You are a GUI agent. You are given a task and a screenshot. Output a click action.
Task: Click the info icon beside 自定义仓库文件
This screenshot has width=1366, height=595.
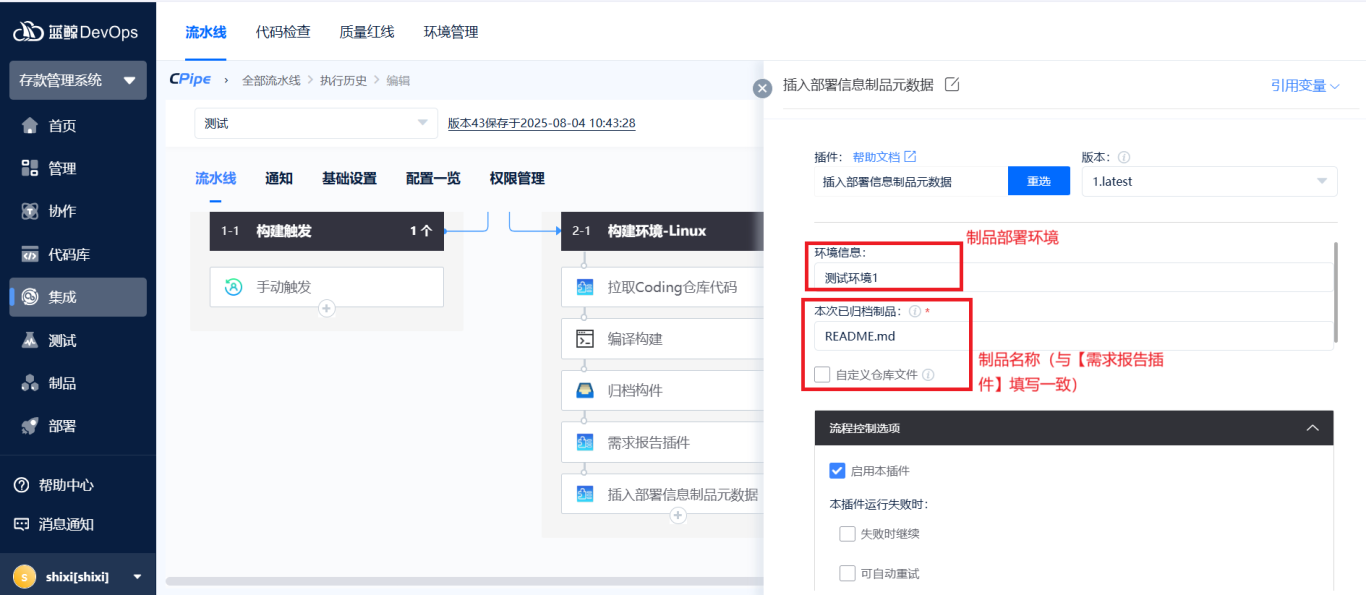(x=928, y=375)
